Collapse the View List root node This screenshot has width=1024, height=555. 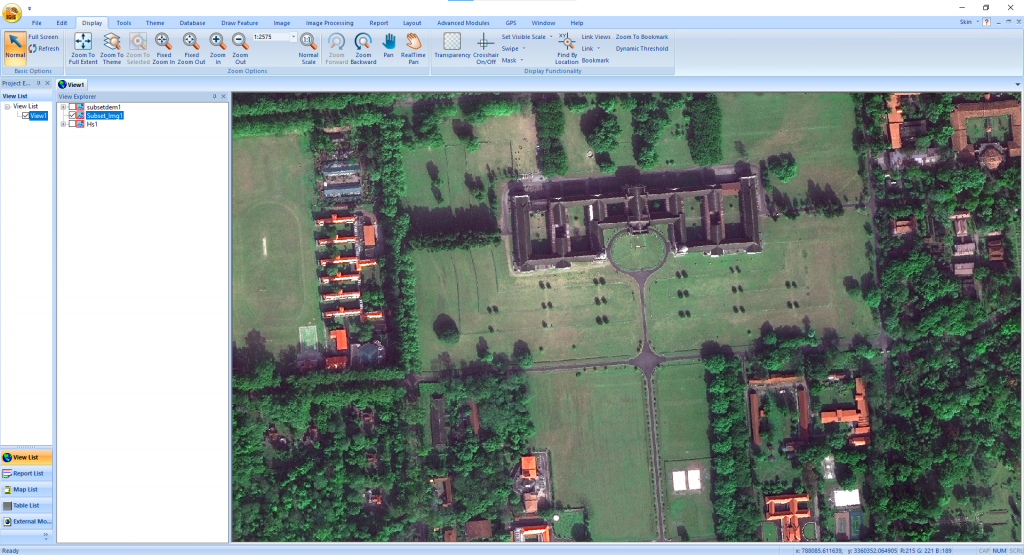click(x=7, y=106)
